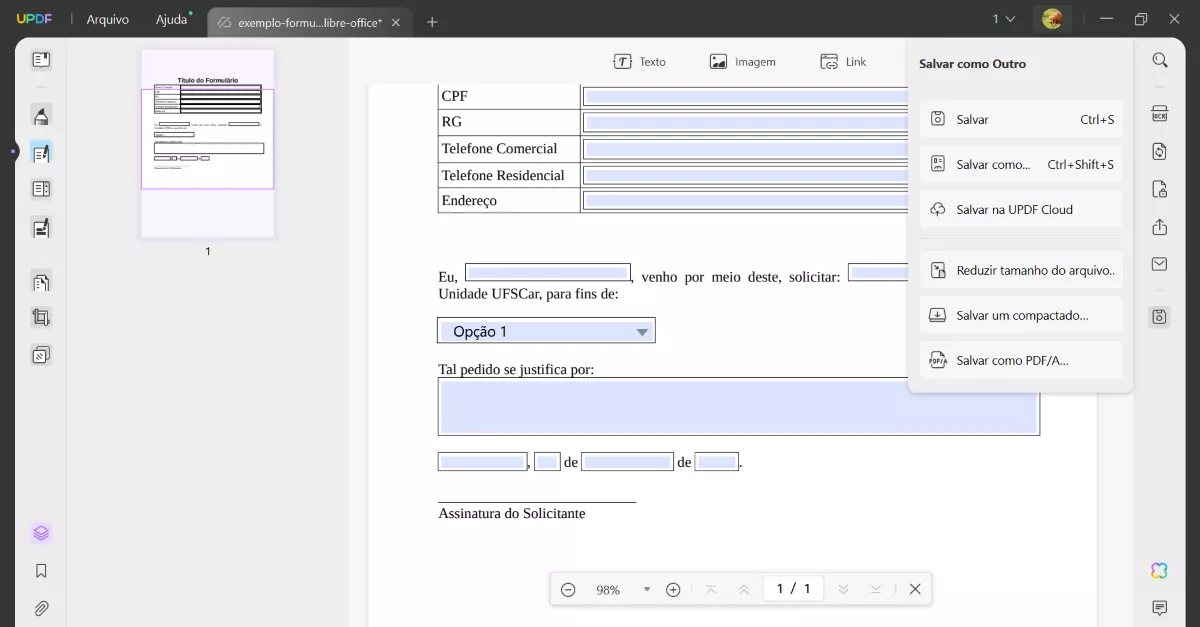Open the highlighter annotation tool
Viewport: 1200px width, 627px height.
click(x=40, y=115)
